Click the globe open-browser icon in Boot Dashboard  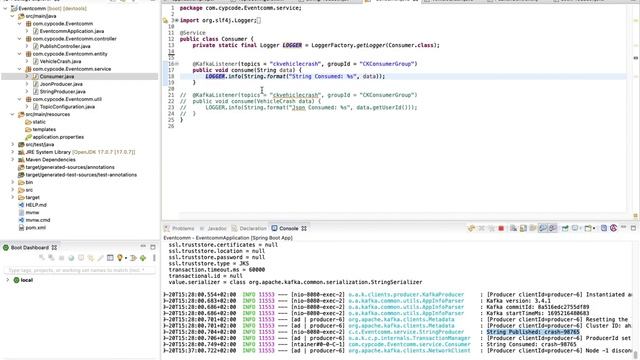click(71, 258)
